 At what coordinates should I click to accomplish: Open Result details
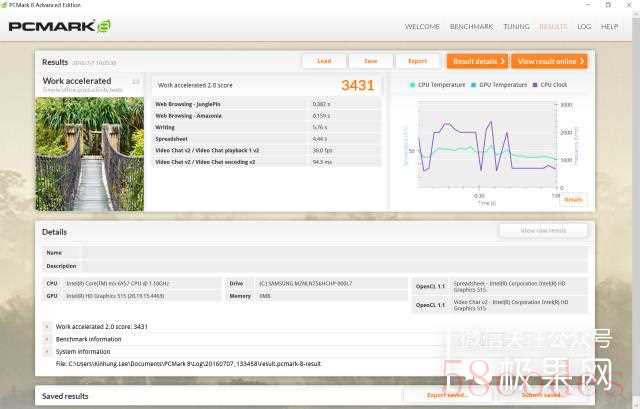tap(477, 61)
